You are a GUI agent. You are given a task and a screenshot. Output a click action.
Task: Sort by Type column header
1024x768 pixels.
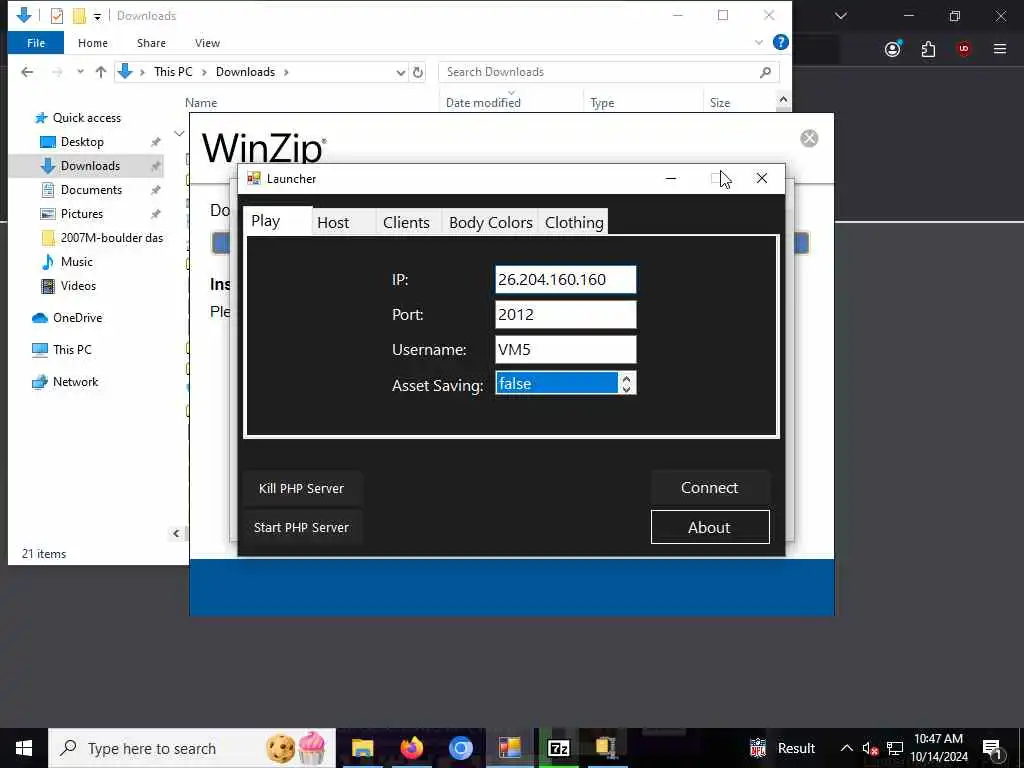601,103
